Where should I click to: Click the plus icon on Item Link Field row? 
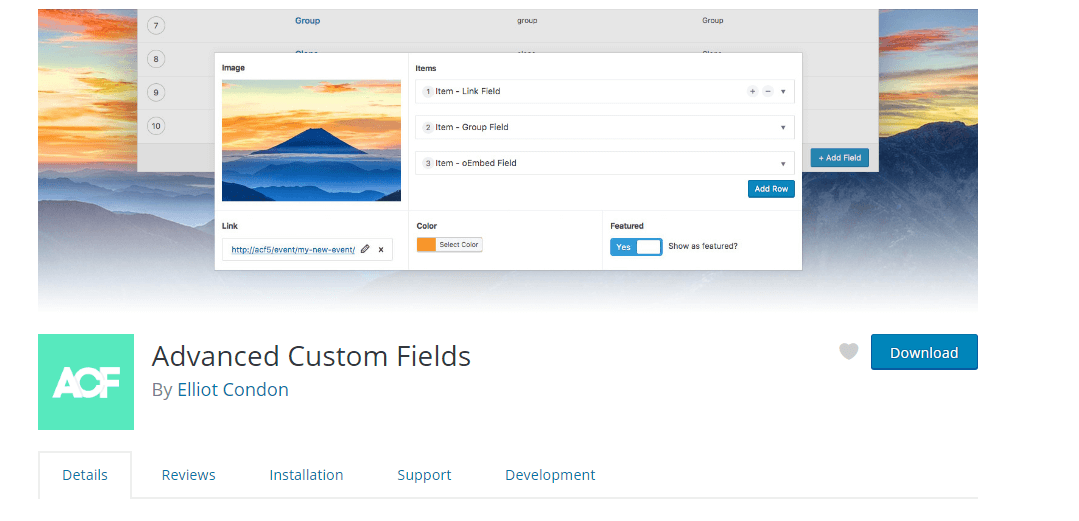(752, 92)
